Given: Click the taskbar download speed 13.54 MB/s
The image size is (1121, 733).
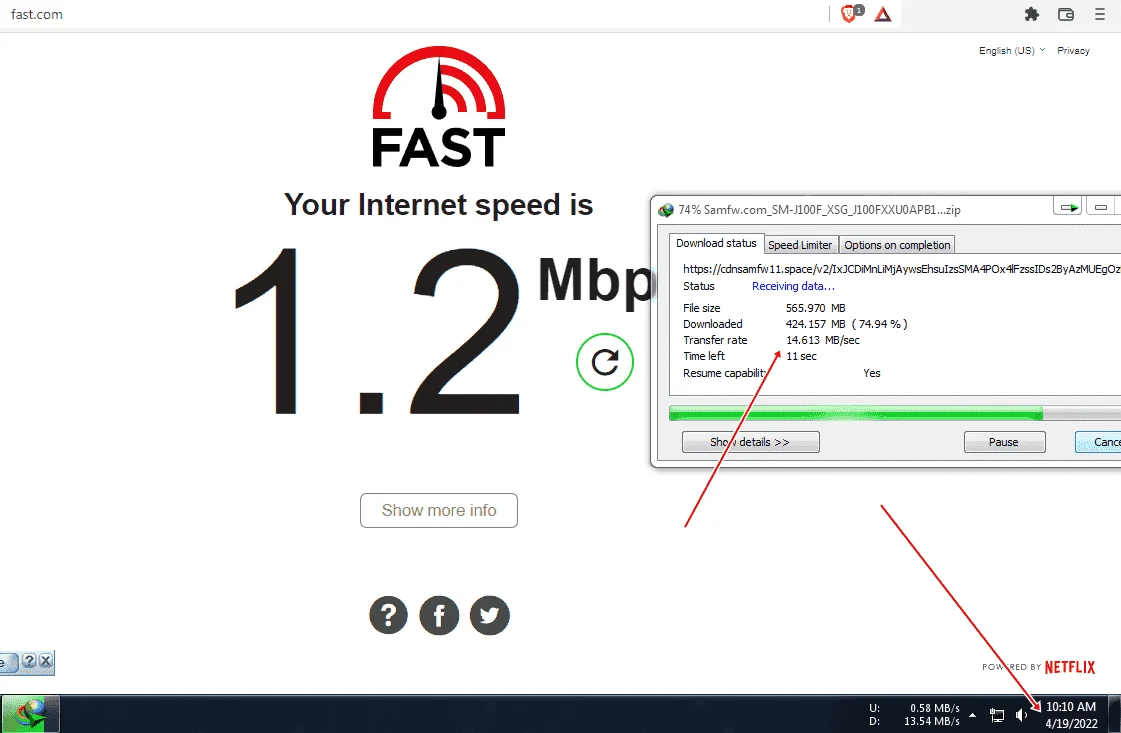Looking at the screenshot, I should [x=932, y=722].
